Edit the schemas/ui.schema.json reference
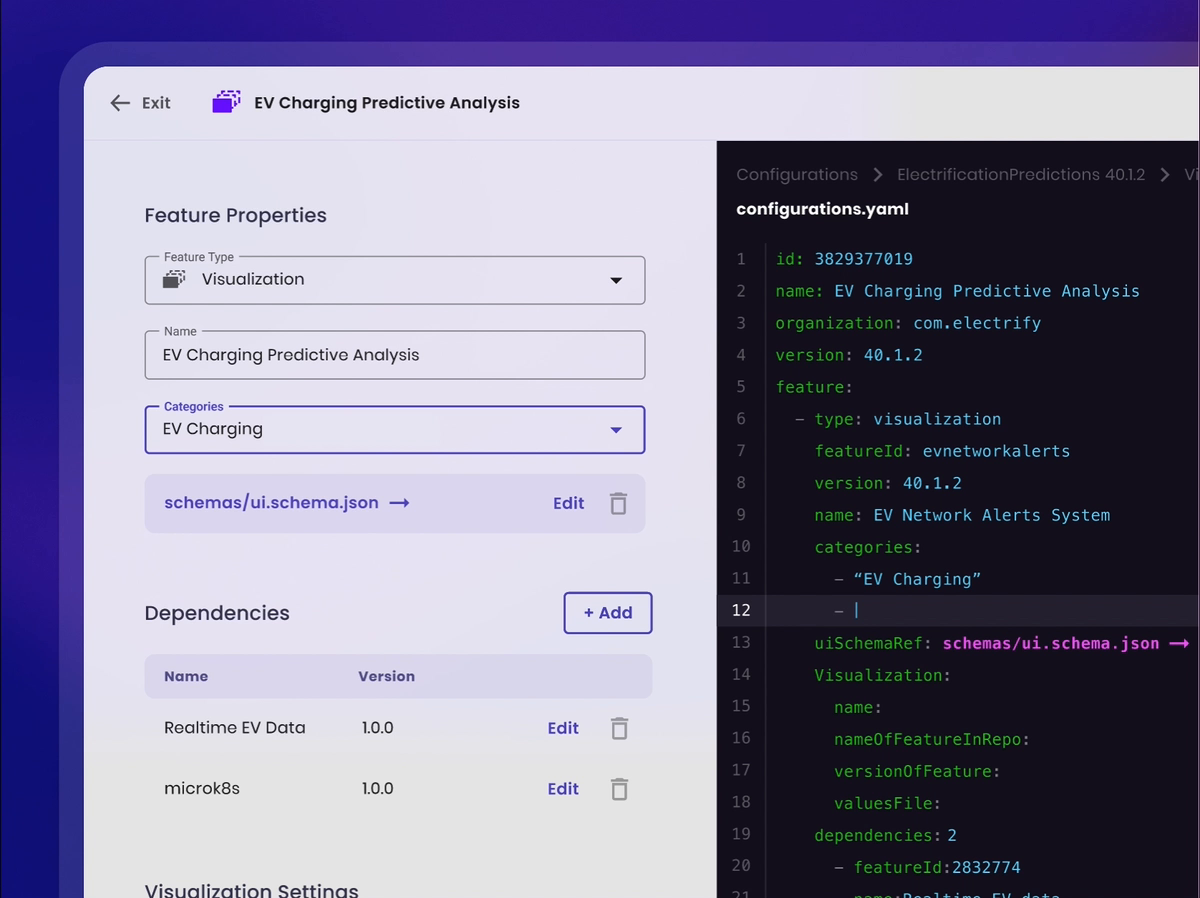1200x898 pixels. point(568,503)
